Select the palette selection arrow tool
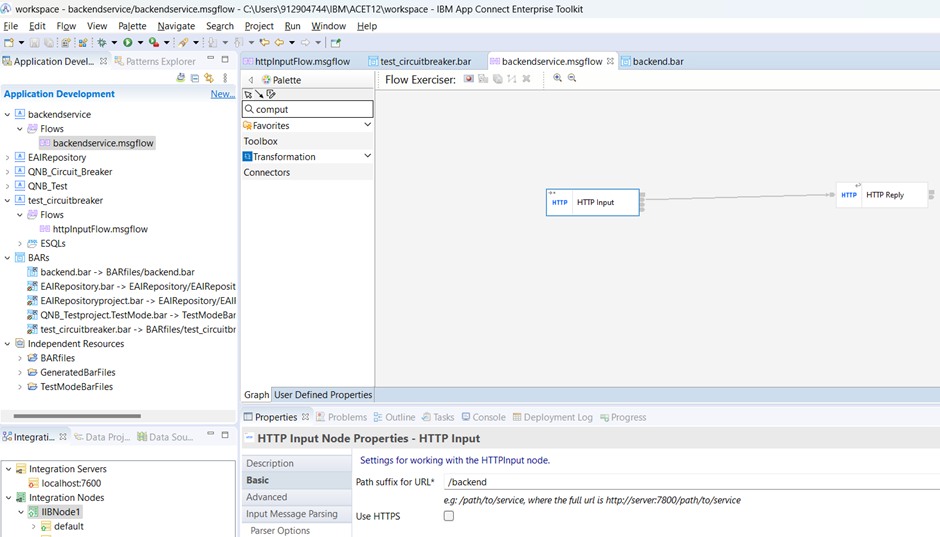940x537 pixels. pos(248,94)
